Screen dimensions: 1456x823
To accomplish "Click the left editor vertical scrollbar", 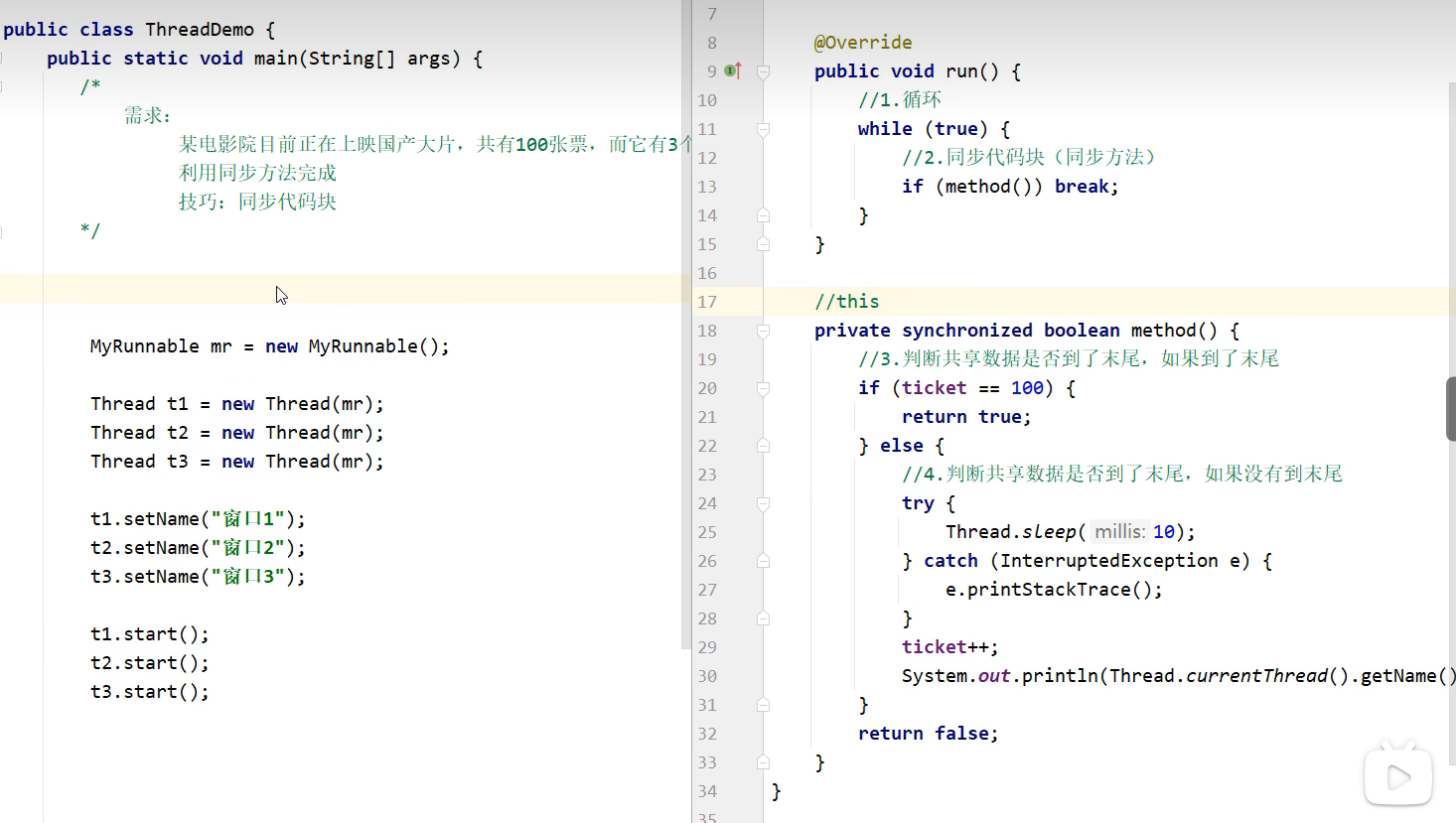I will click(x=685, y=325).
